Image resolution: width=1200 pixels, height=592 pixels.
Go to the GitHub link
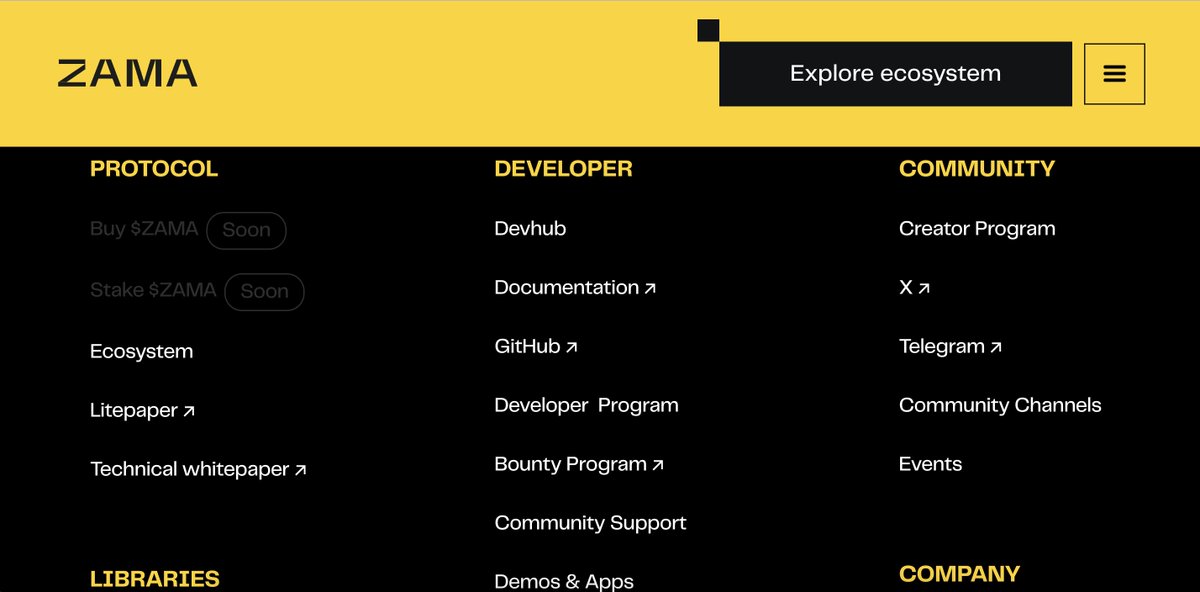pyautogui.click(x=536, y=346)
